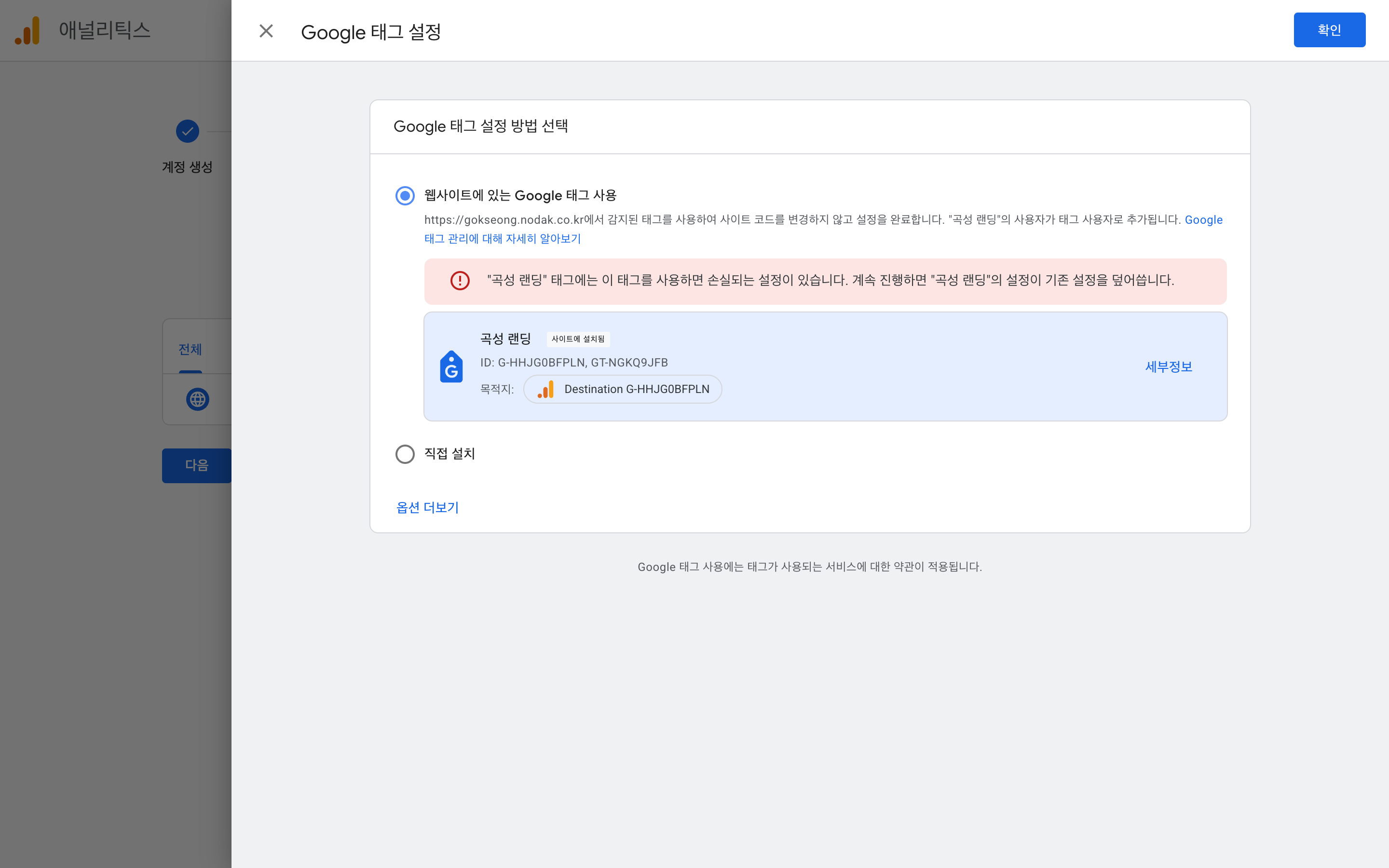Close the Google 태그 설정 panel
1389x868 pixels.
pyautogui.click(x=266, y=31)
